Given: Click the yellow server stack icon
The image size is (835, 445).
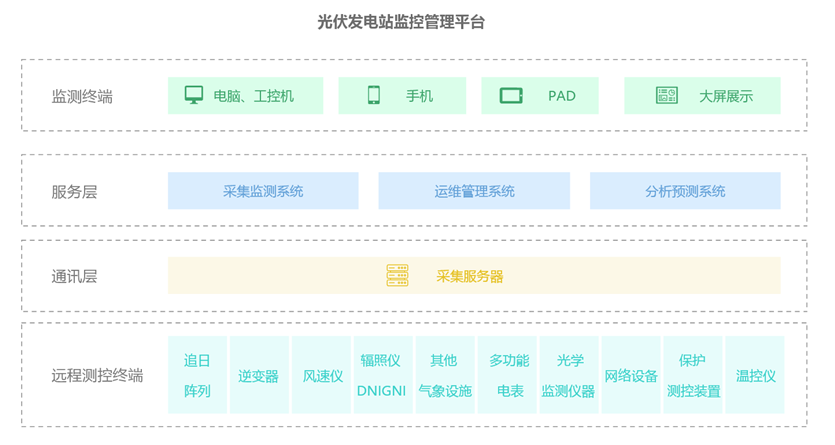Looking at the screenshot, I should coord(397,276).
